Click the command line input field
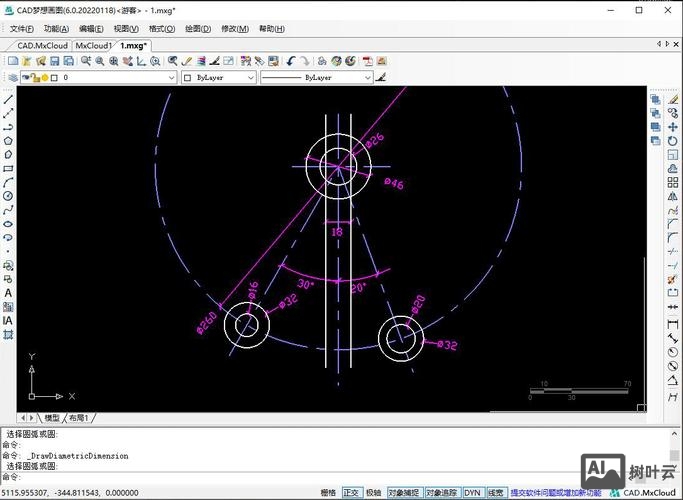The height and width of the screenshot is (500, 683). tap(300, 476)
